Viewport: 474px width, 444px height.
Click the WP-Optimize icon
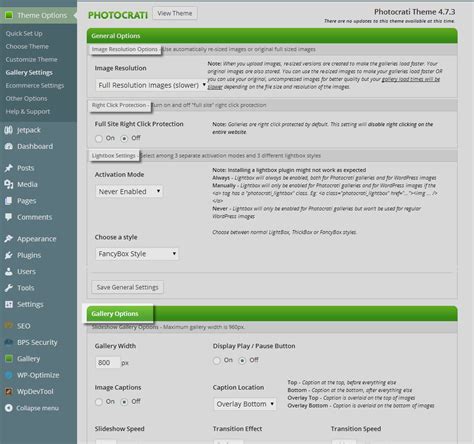tap(9, 375)
